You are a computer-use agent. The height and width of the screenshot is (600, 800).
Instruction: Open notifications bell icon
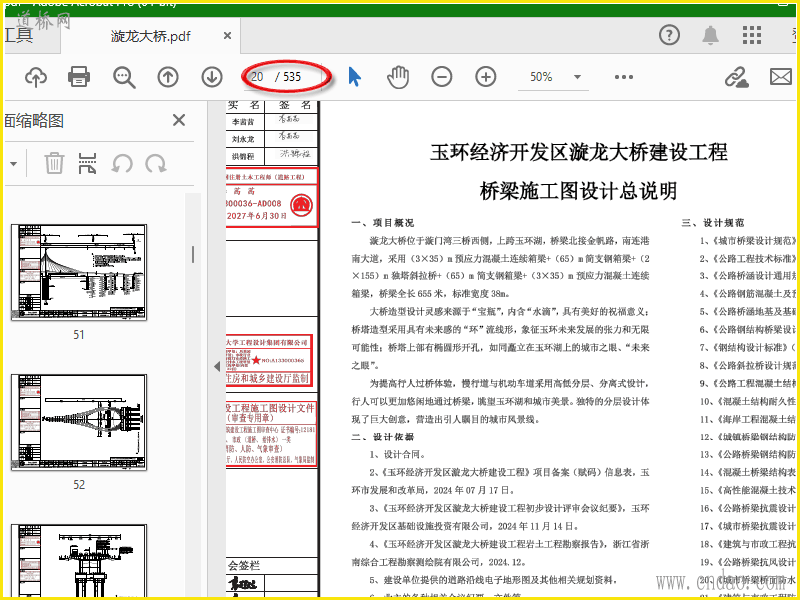tap(710, 35)
